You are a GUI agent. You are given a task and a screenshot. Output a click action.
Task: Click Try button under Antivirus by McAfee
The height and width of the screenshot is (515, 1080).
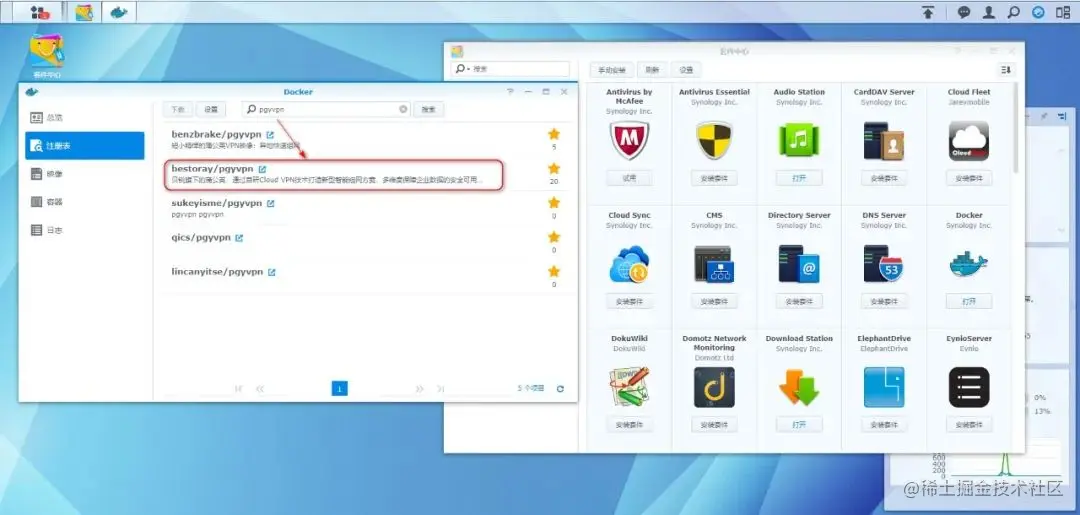point(629,178)
